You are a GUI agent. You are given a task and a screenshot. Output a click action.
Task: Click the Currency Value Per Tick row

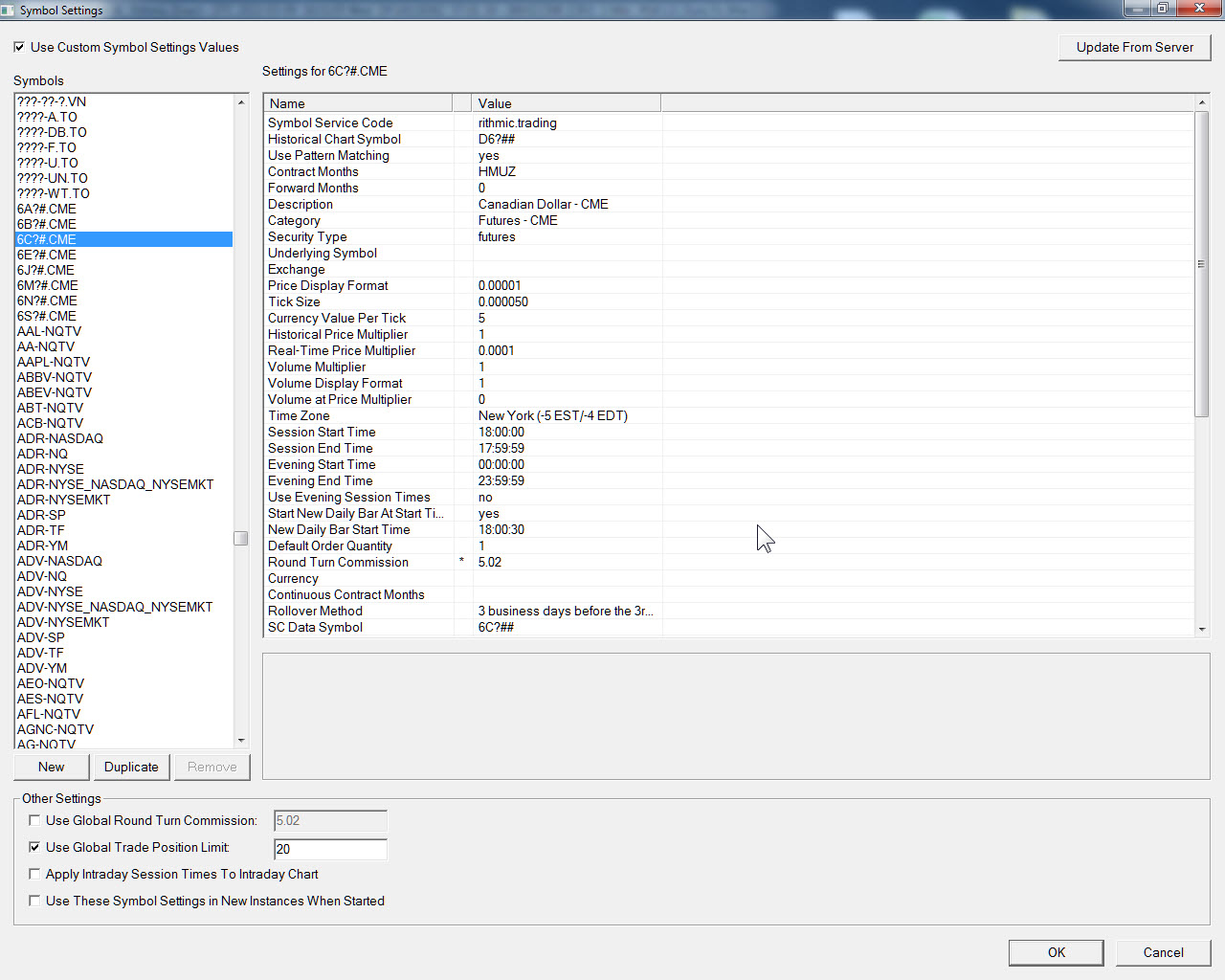(729, 318)
